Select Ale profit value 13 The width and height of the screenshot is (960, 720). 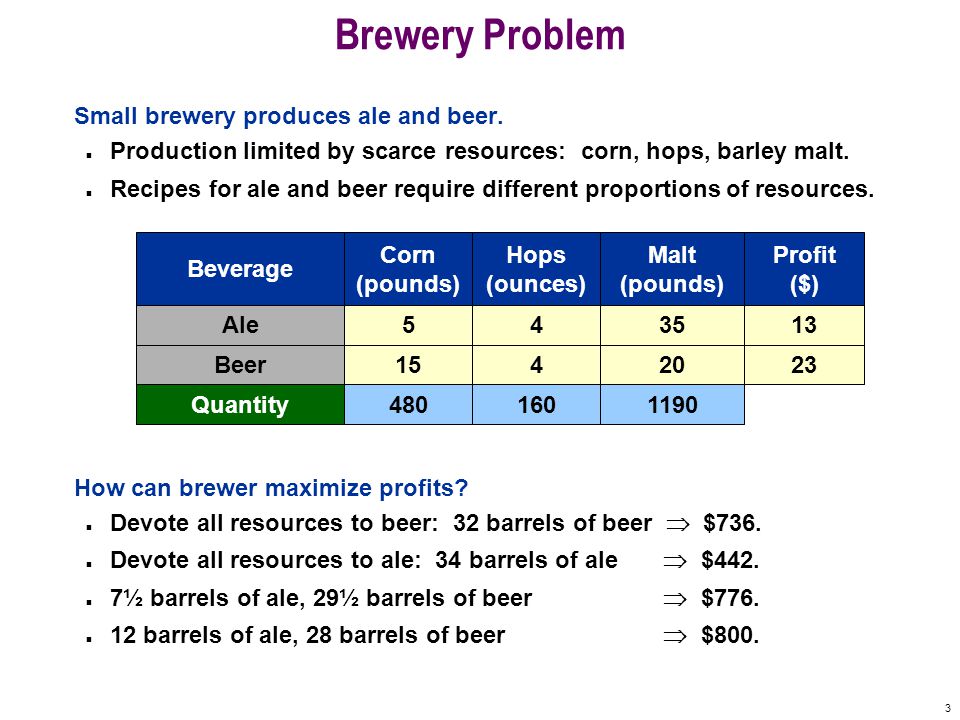(x=804, y=325)
